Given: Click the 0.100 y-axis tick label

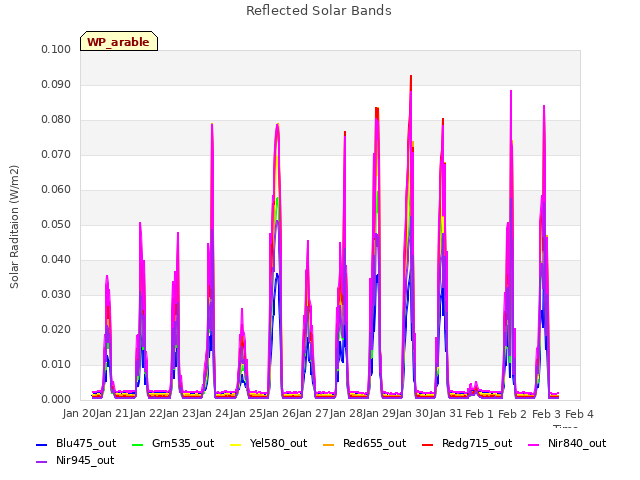Looking at the screenshot, I should 56,50.
